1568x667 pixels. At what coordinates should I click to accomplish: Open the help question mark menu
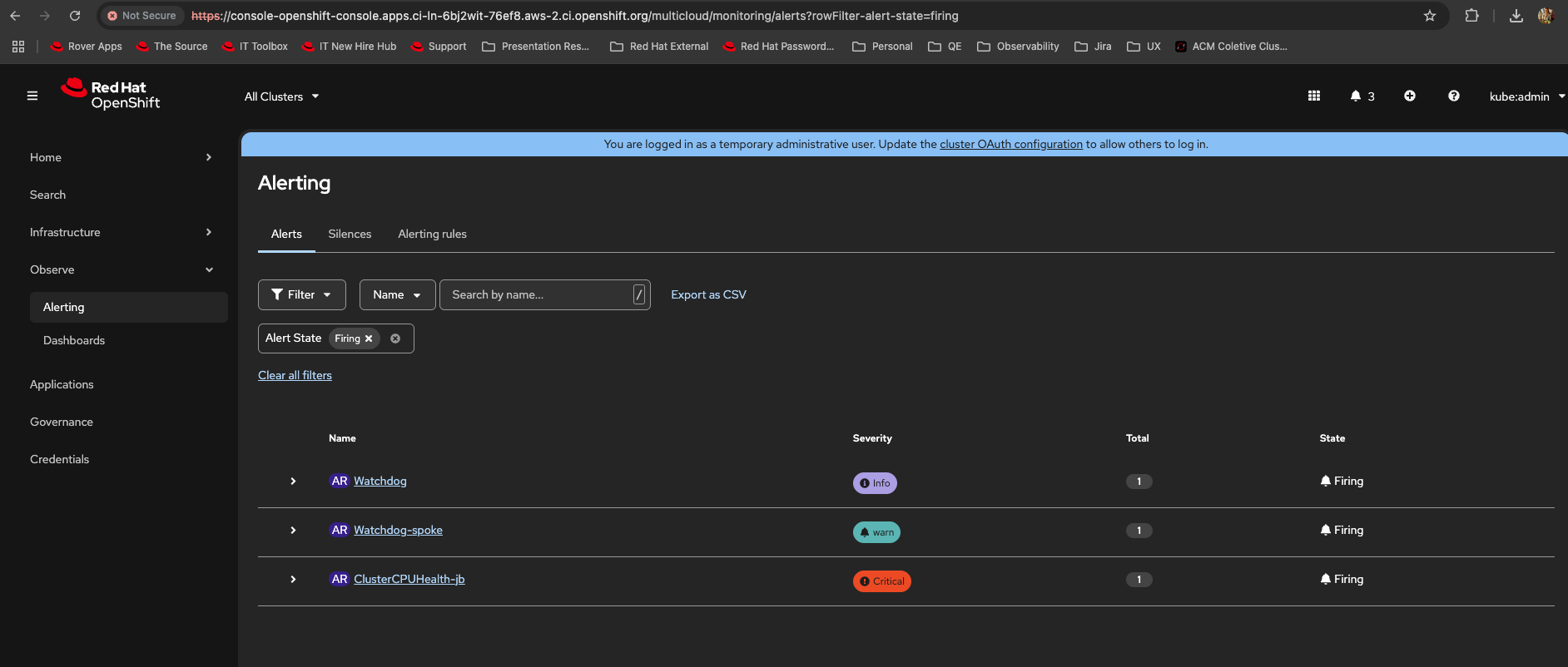[x=1454, y=96]
